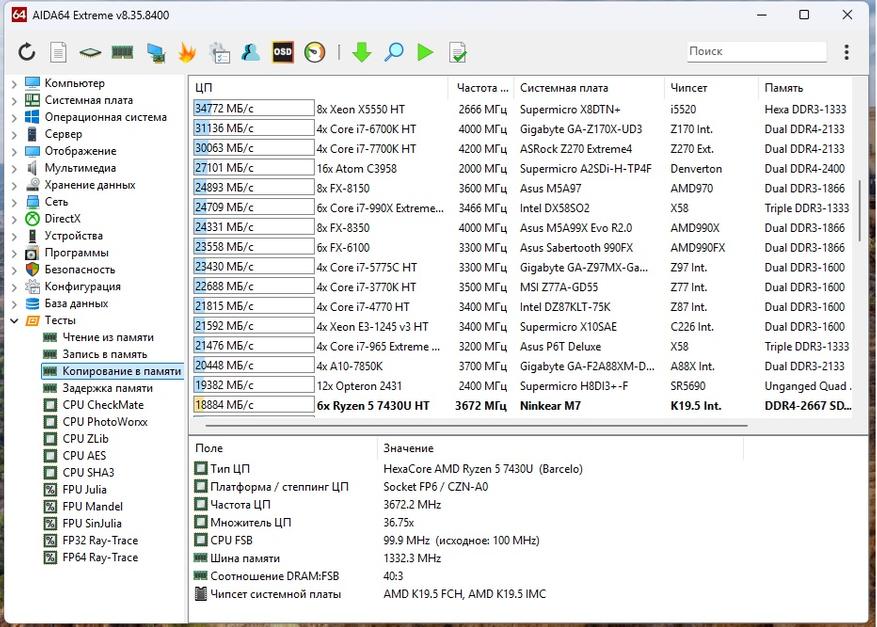
Task: Select the Сеть item in tree
Action: tap(56, 202)
